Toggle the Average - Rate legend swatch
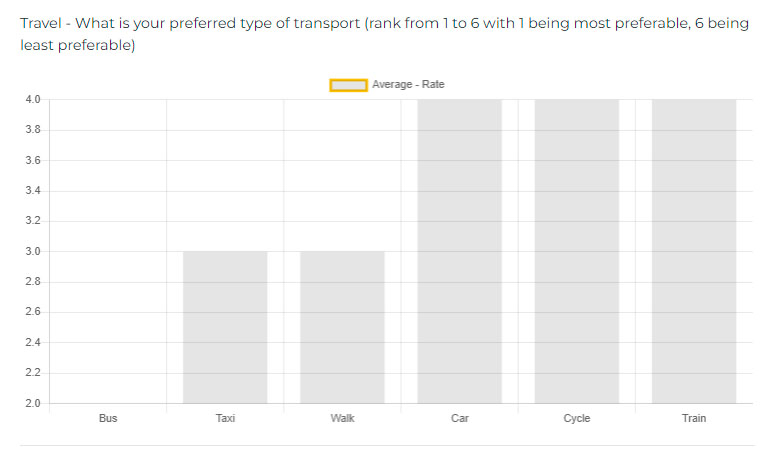 (x=348, y=85)
